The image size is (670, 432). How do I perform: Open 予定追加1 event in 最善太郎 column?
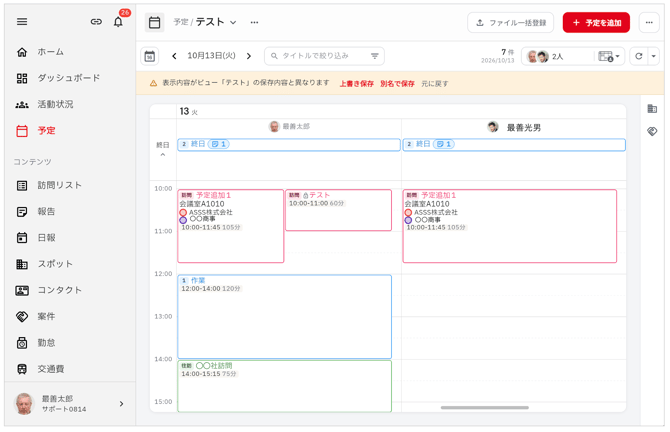click(231, 226)
